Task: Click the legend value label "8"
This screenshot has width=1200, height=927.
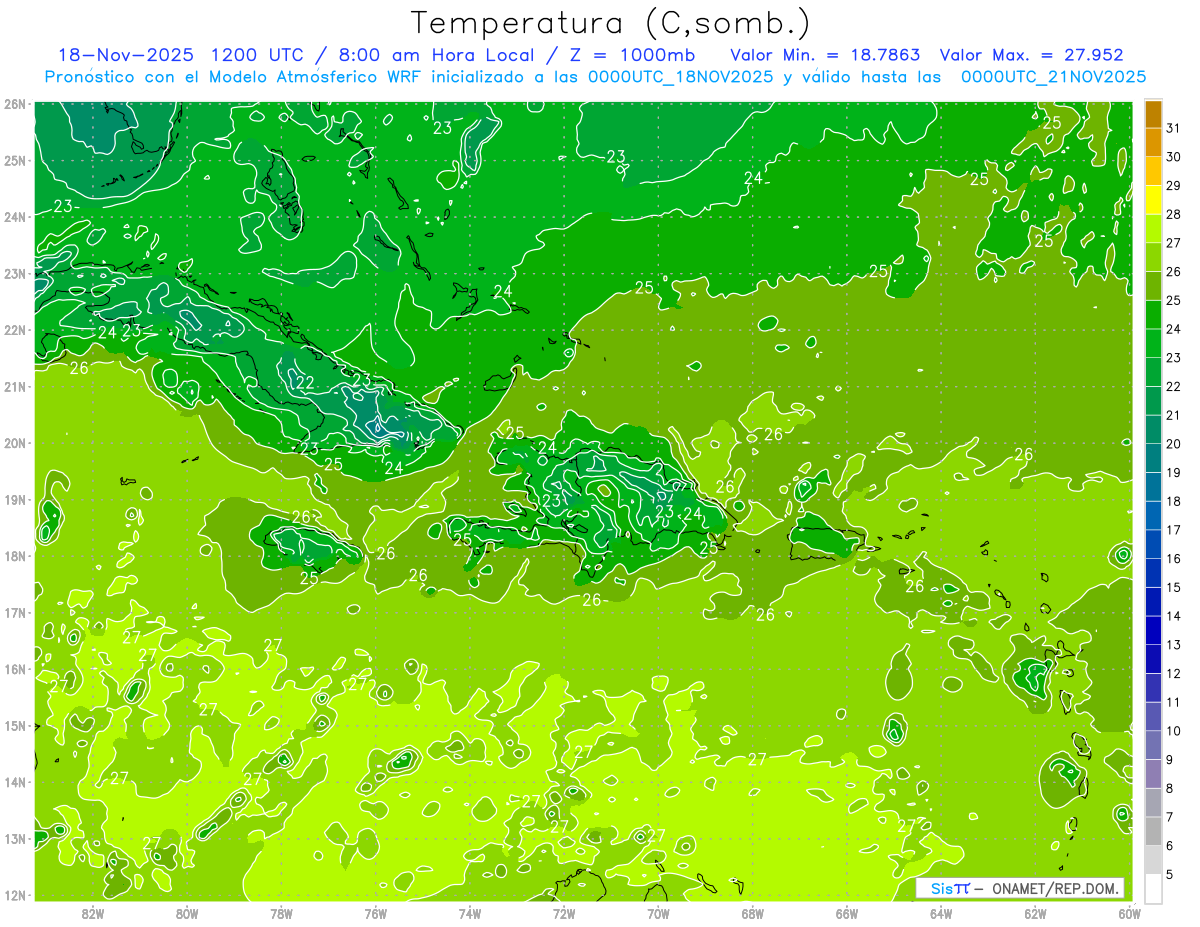Action: point(1170,788)
